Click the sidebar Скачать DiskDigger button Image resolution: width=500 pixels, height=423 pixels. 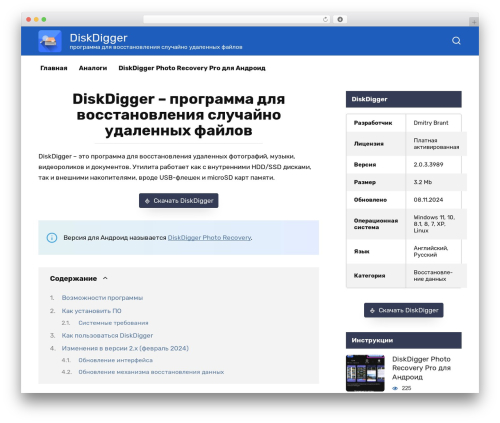click(x=404, y=310)
